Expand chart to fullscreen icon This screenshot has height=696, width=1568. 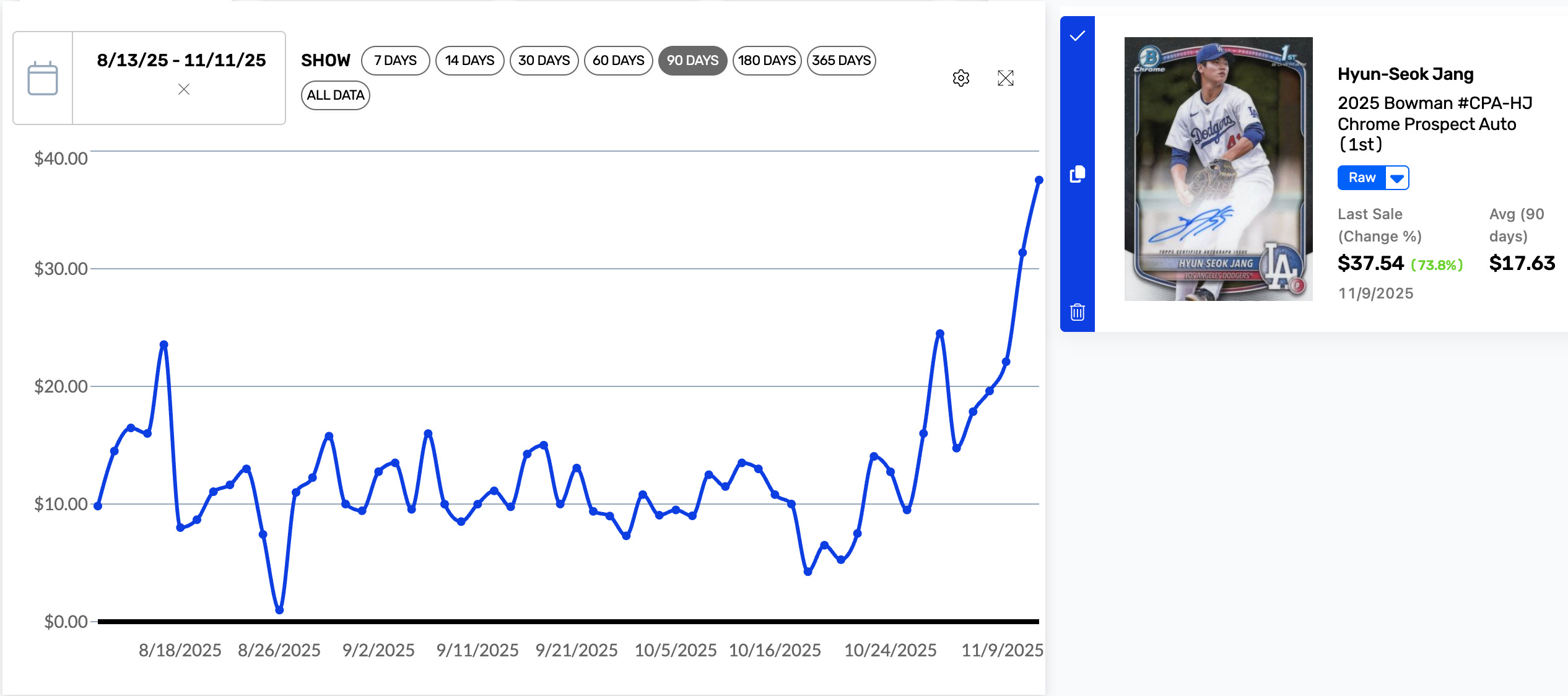(x=1006, y=78)
